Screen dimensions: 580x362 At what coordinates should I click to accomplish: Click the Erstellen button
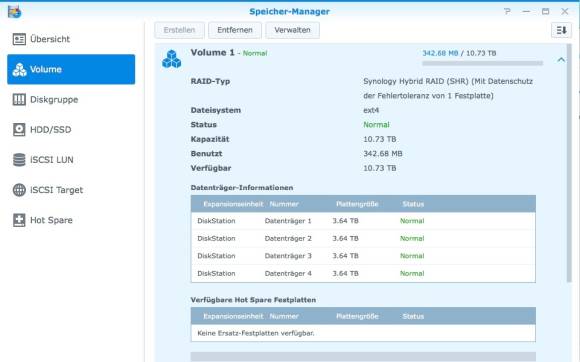(179, 30)
